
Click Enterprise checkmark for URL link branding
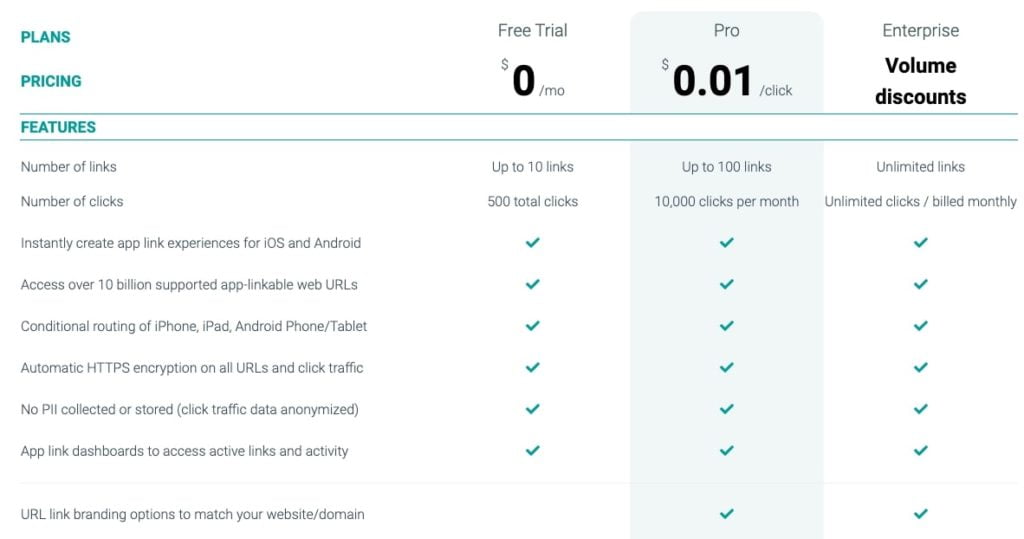pyautogui.click(x=920, y=514)
